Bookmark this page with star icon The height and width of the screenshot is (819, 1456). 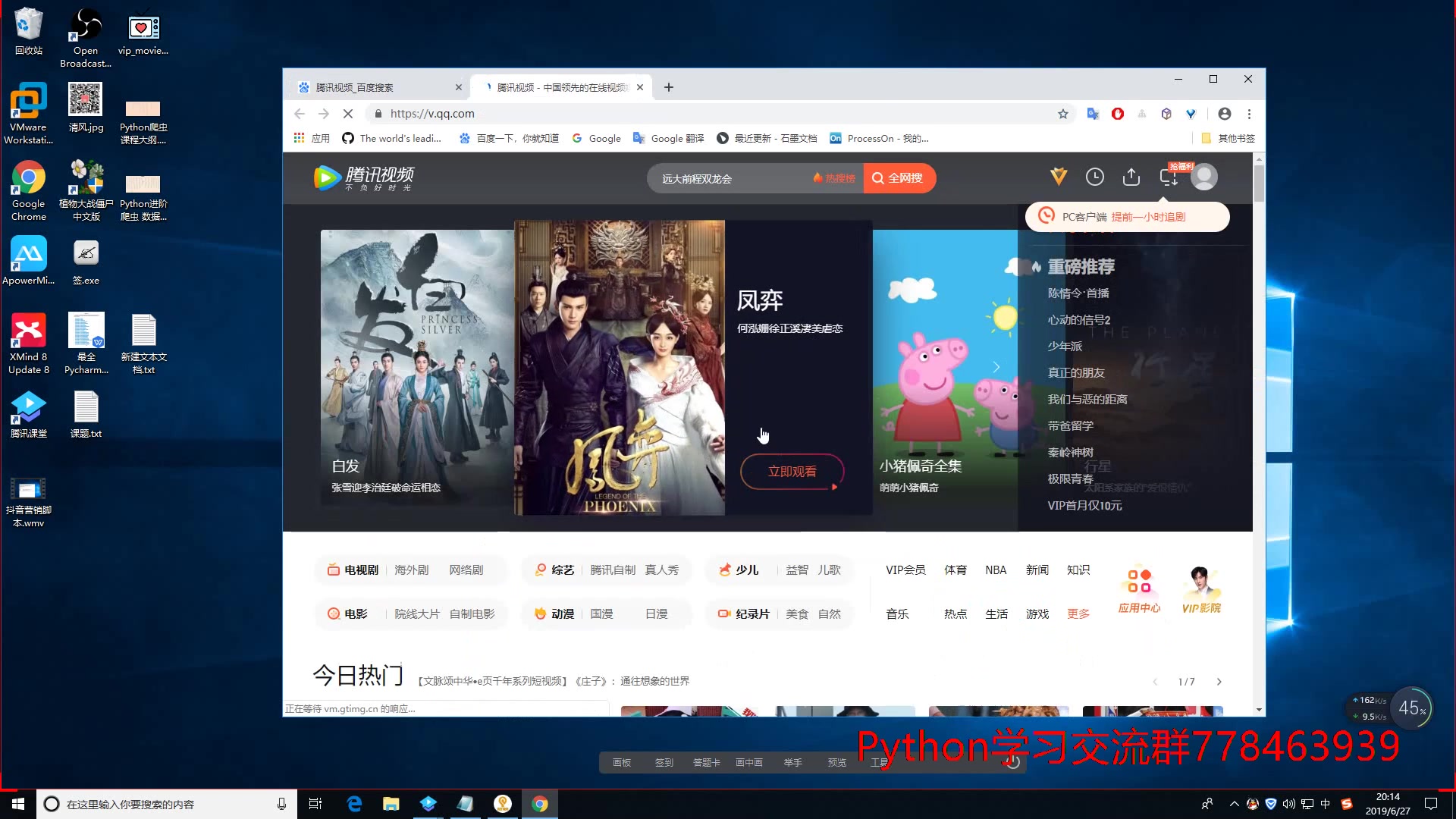pos(1063,114)
